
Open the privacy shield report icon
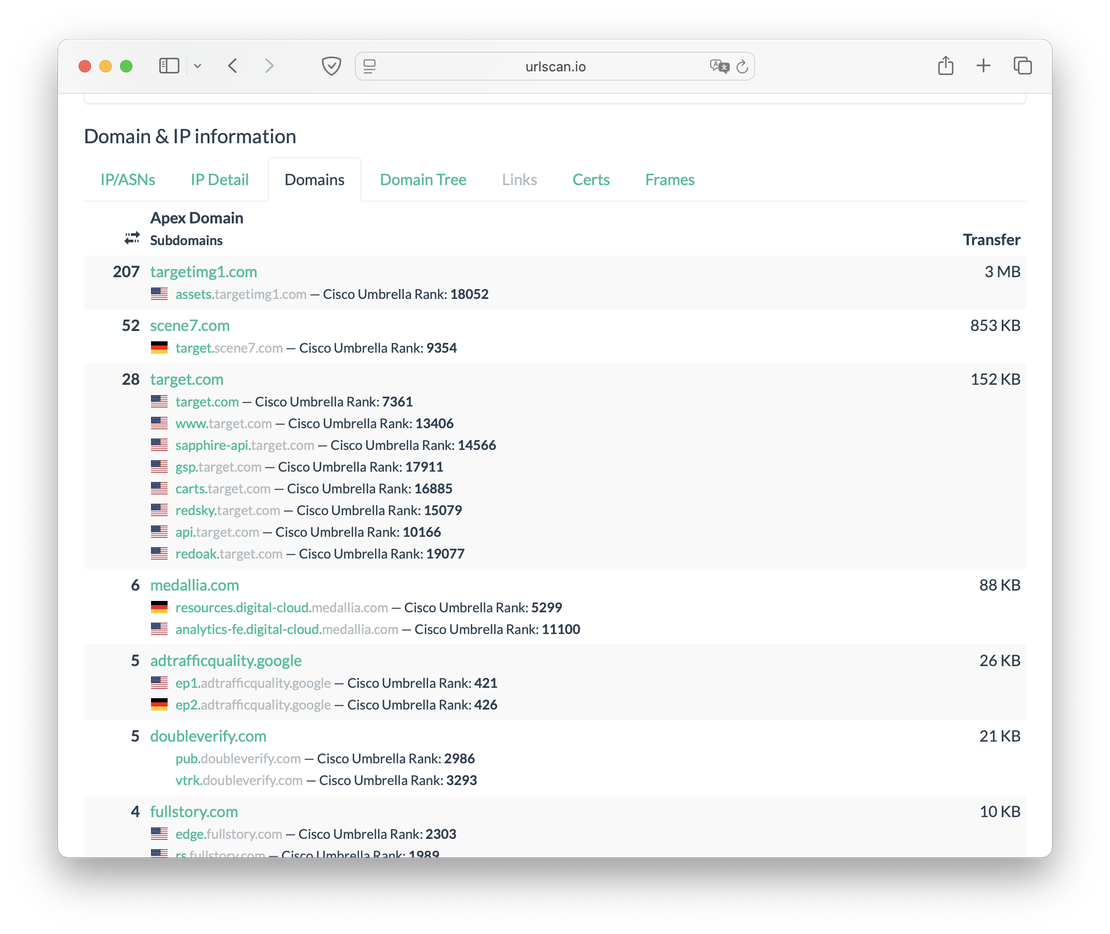click(331, 66)
